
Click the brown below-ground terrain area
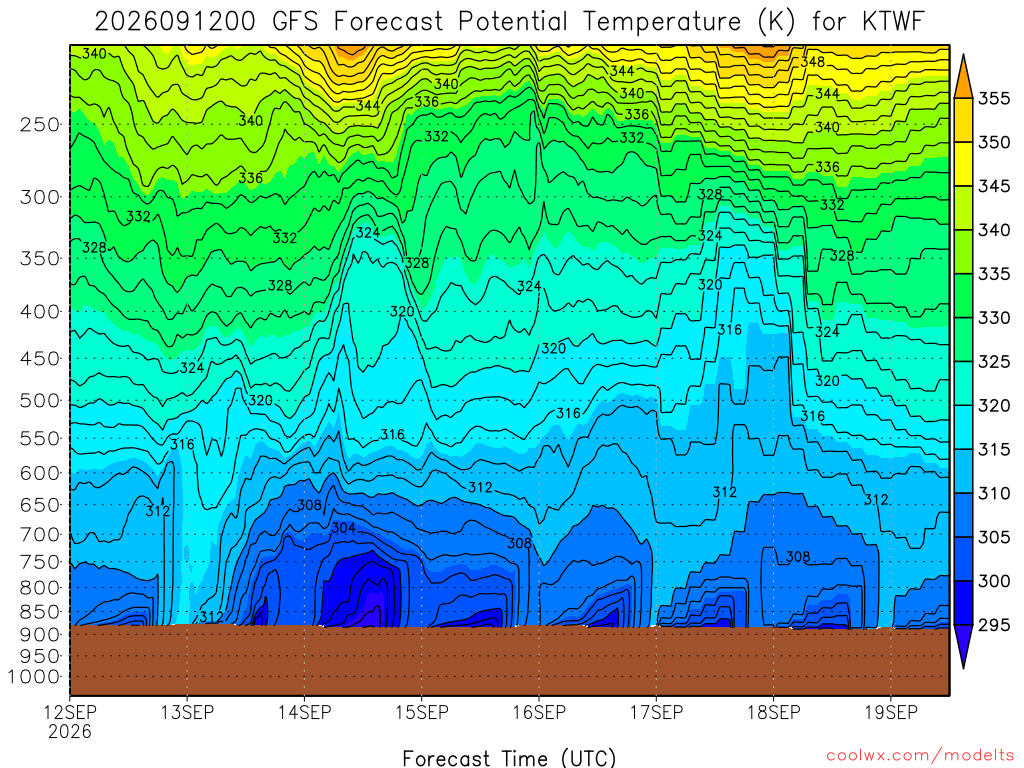click(509, 660)
